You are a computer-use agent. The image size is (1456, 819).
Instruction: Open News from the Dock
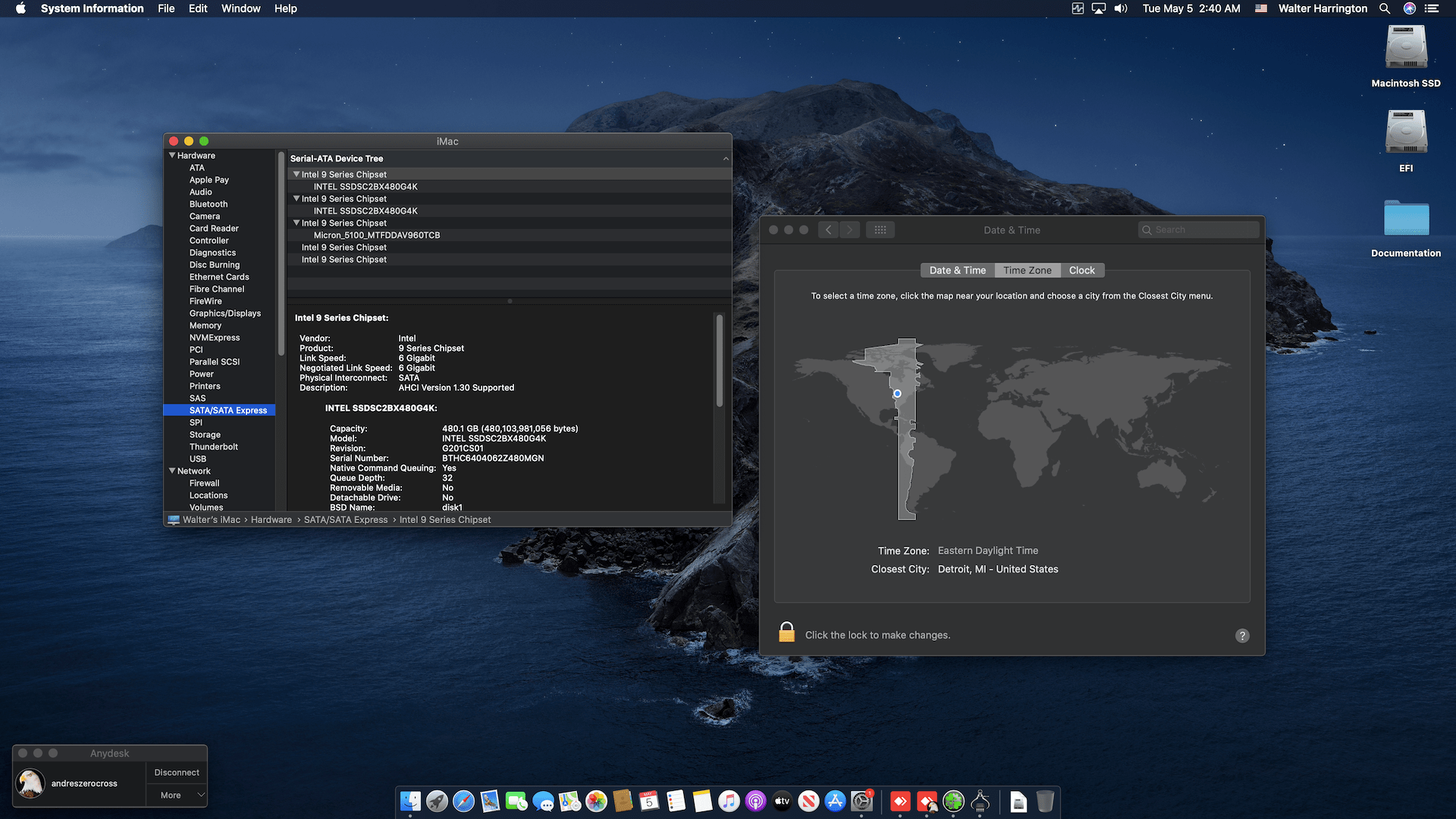(x=808, y=801)
